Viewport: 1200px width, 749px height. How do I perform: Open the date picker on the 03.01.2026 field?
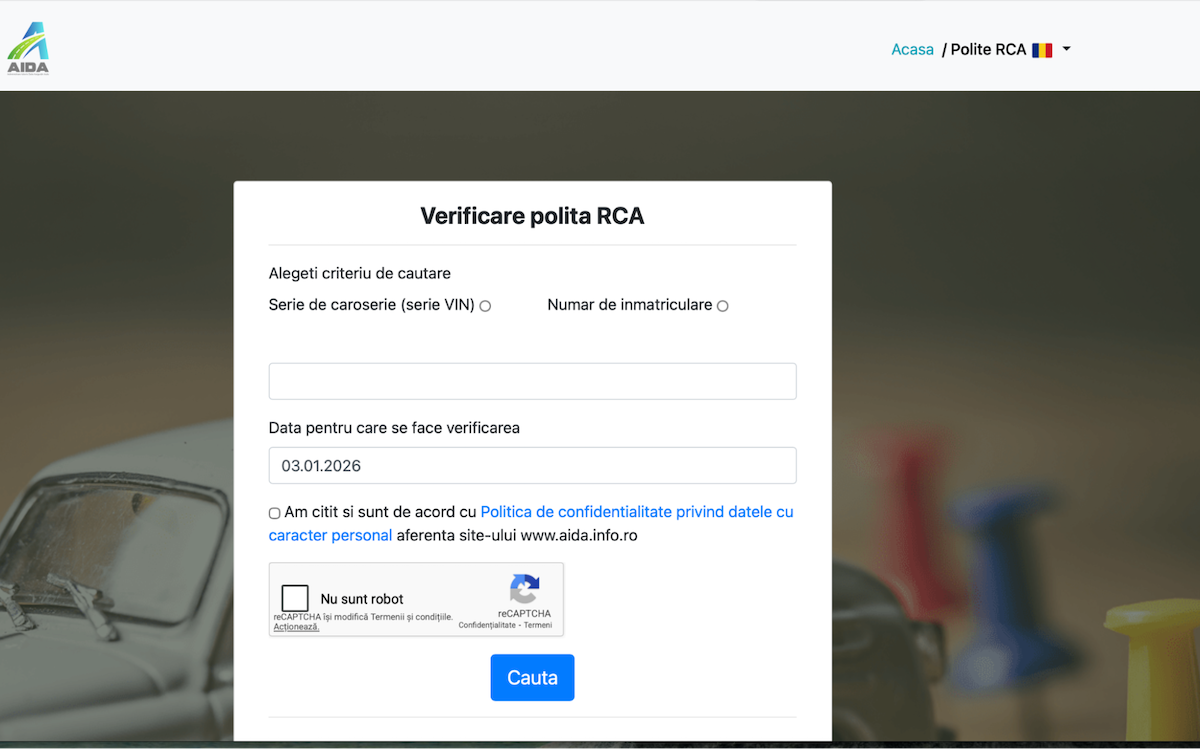click(532, 465)
